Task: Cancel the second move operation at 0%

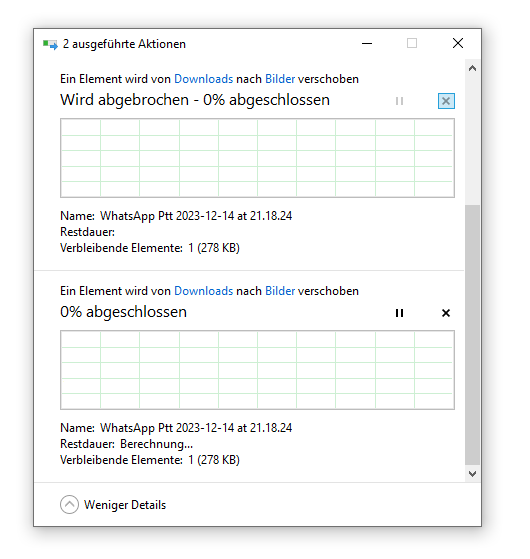Action: click(x=446, y=313)
